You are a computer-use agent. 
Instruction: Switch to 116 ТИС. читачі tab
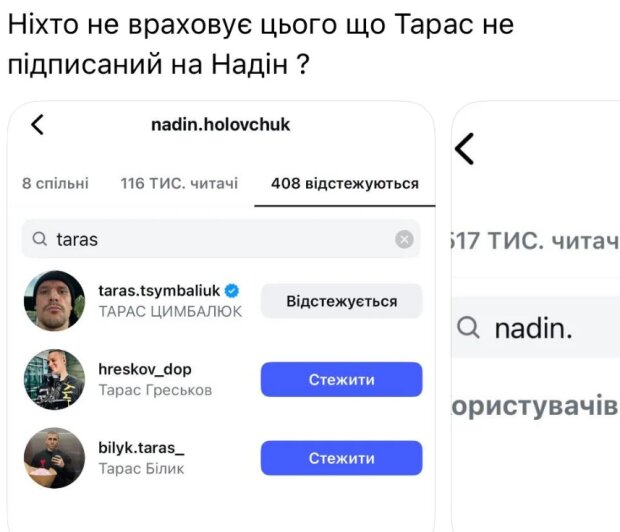coord(179,184)
